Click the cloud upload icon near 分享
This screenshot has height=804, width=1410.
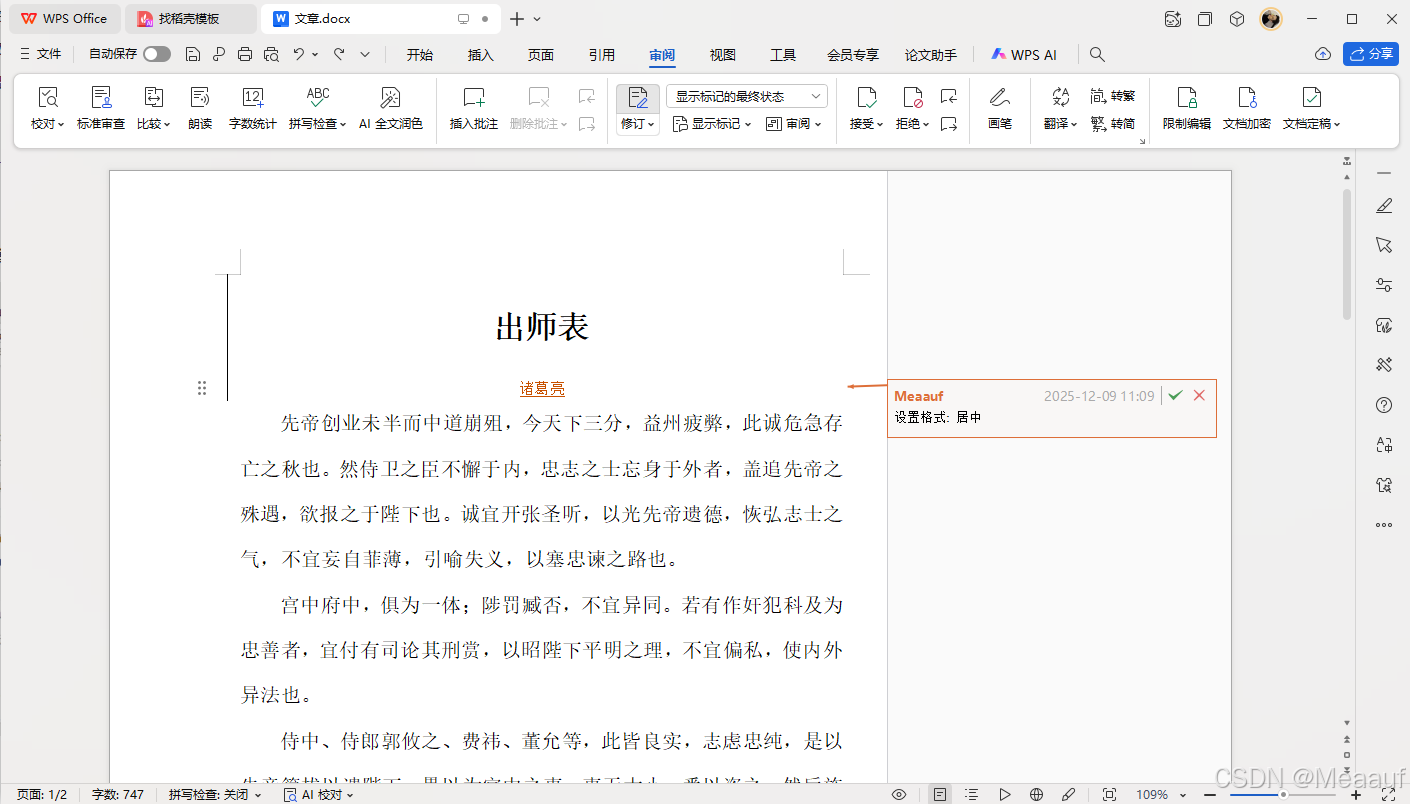pos(1323,54)
